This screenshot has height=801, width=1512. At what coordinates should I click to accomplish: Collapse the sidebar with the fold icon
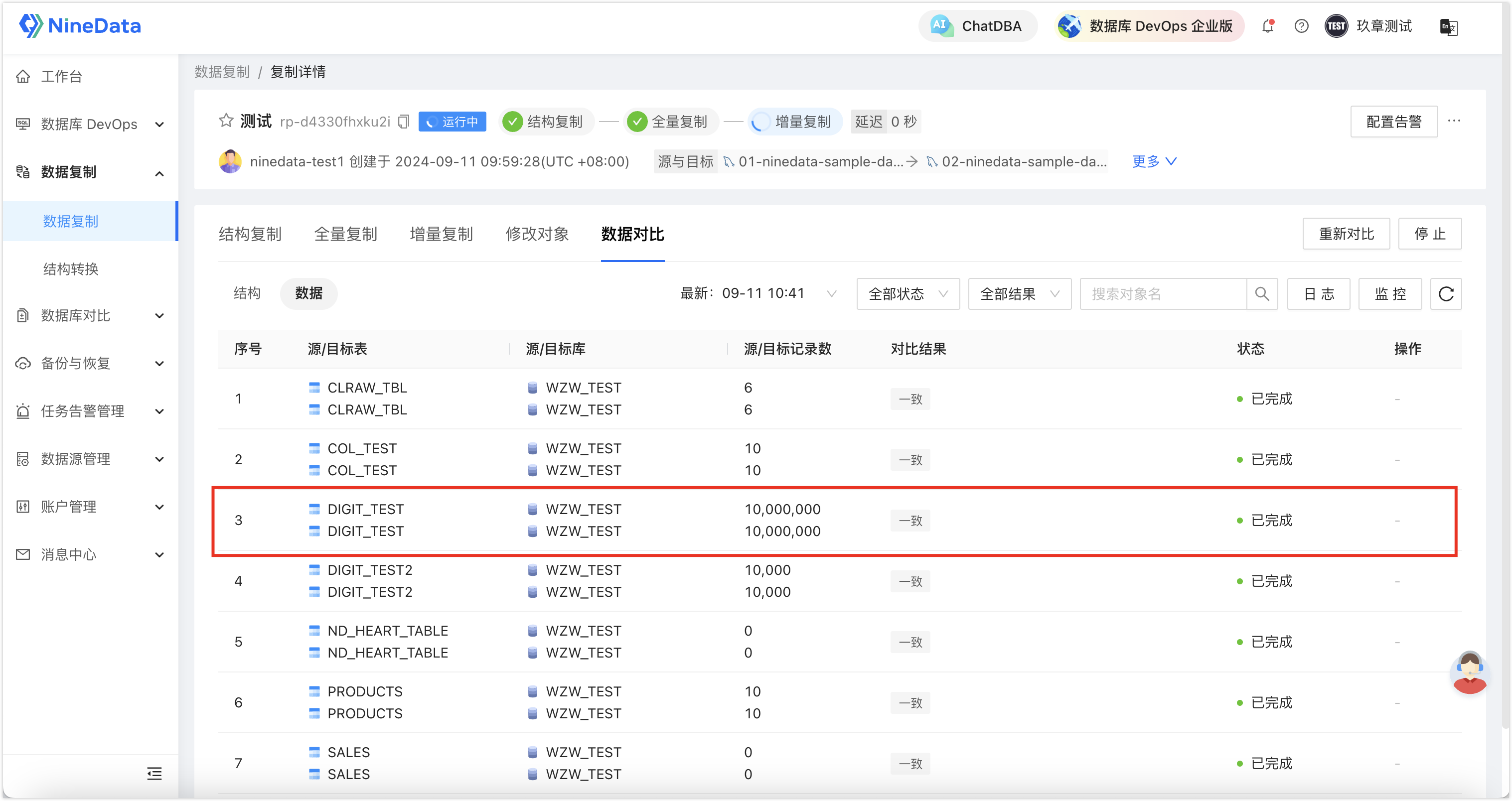tap(154, 774)
